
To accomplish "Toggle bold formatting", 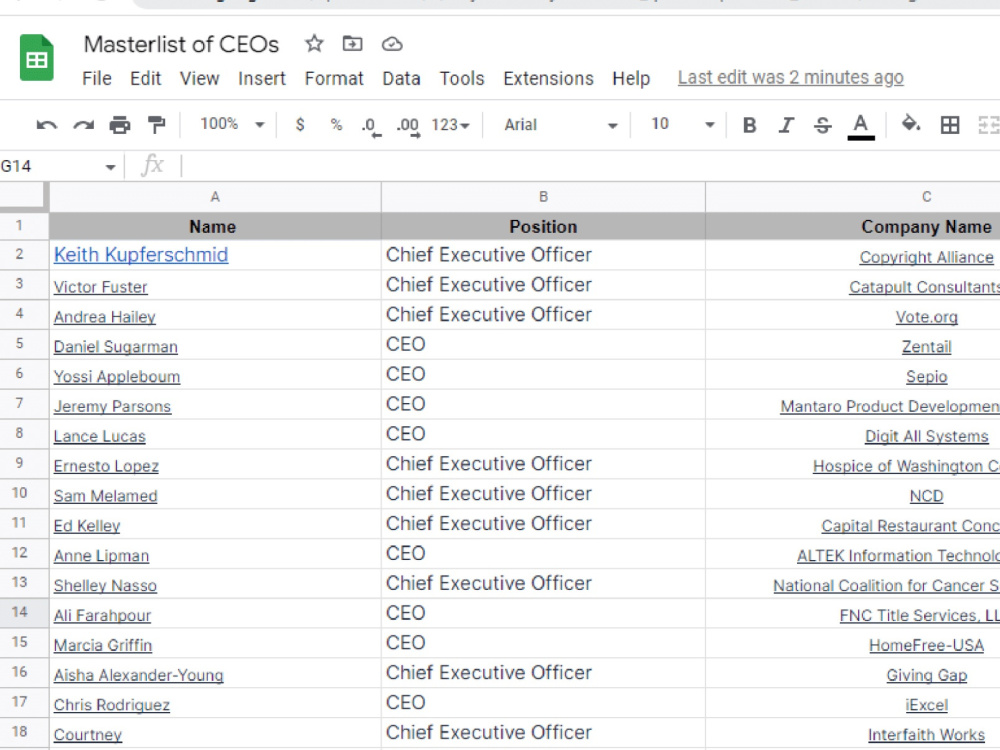I will (x=749, y=125).
